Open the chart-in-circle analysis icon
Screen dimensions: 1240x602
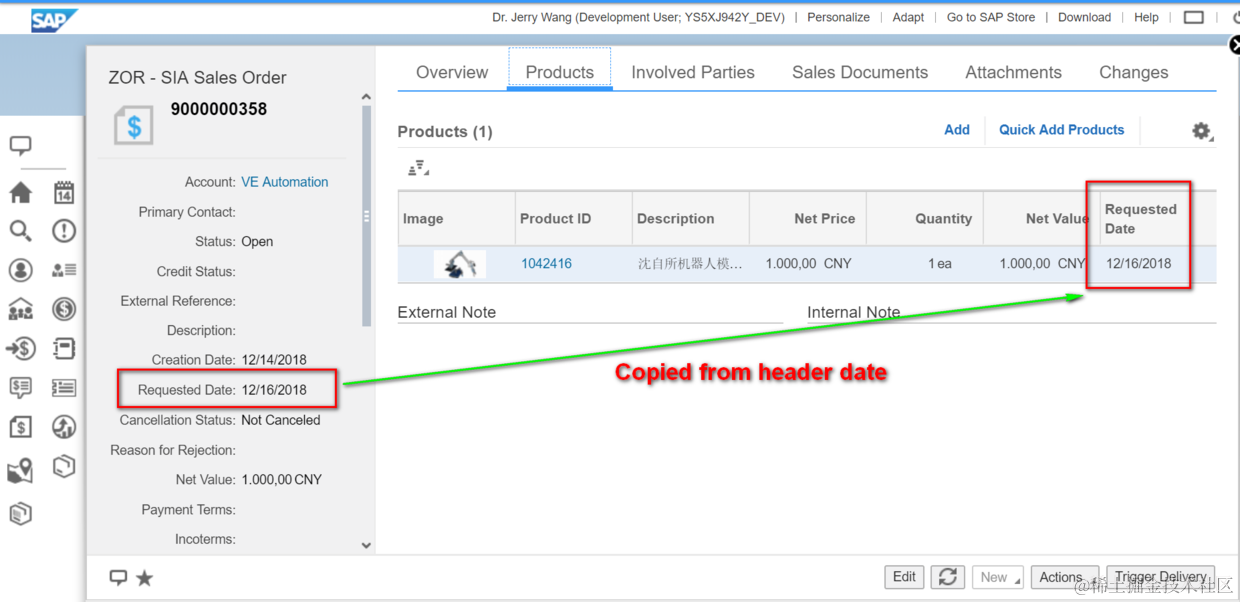click(64, 427)
